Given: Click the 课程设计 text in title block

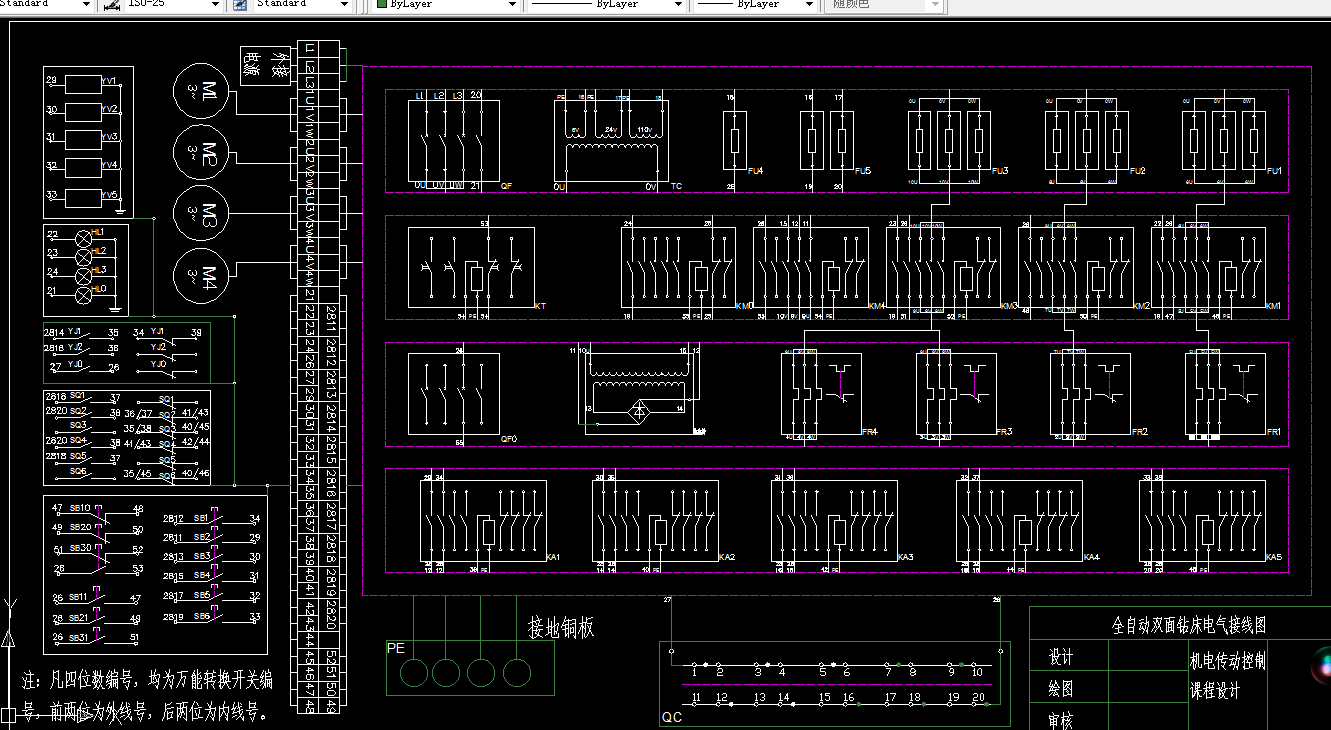Looking at the screenshot, I should point(1215,690).
